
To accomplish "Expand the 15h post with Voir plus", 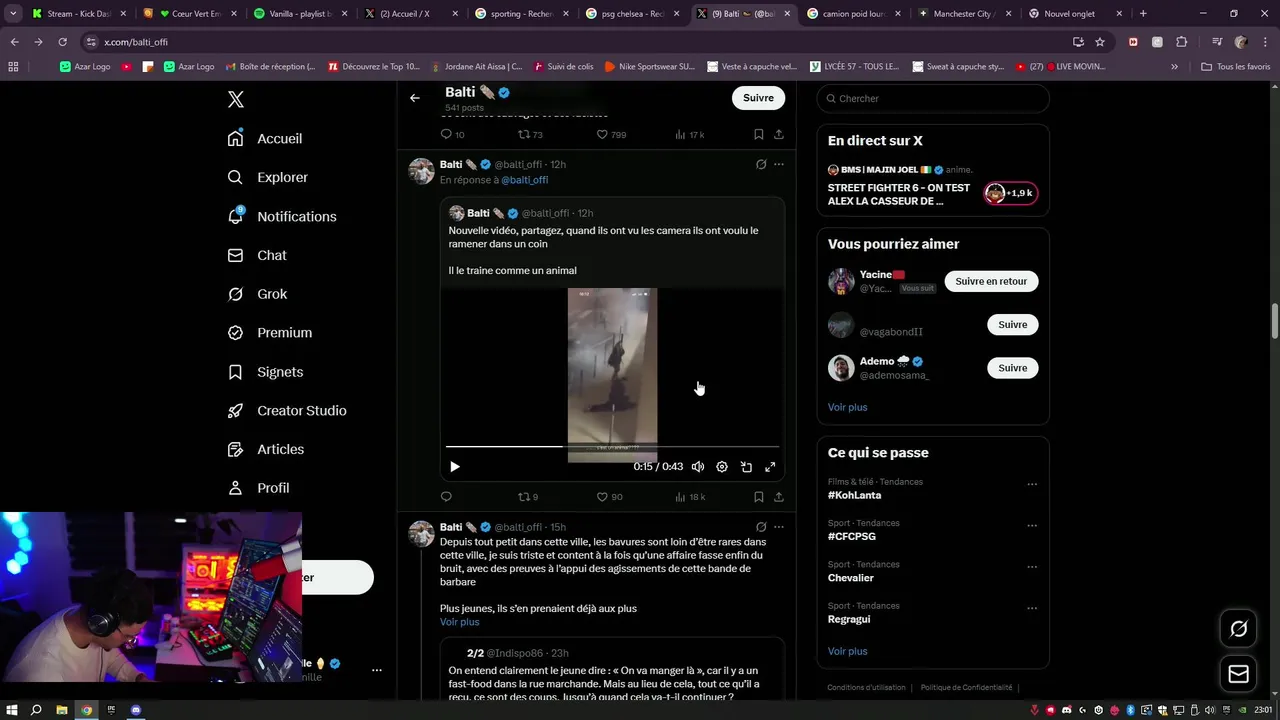I will 459,622.
